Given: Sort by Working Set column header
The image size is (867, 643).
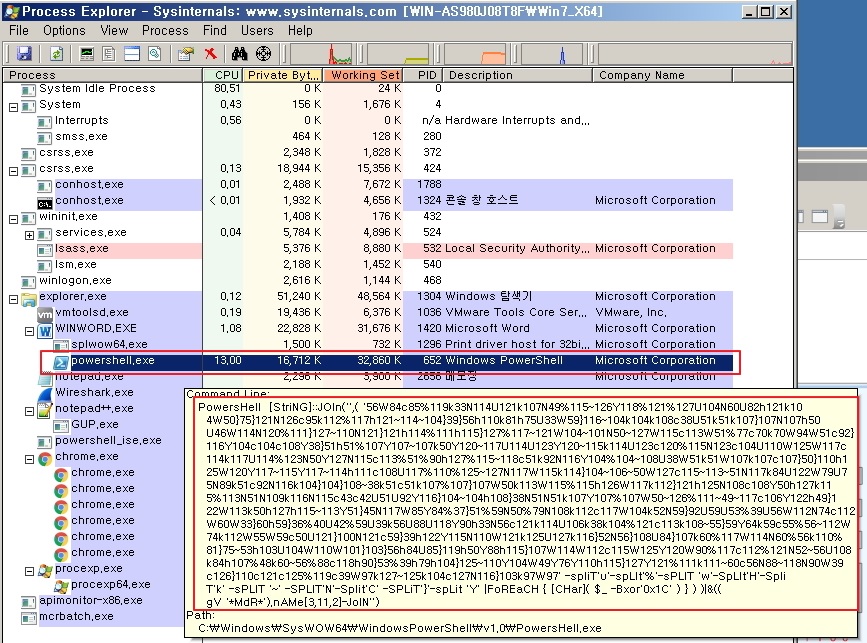Looking at the screenshot, I should coord(364,75).
